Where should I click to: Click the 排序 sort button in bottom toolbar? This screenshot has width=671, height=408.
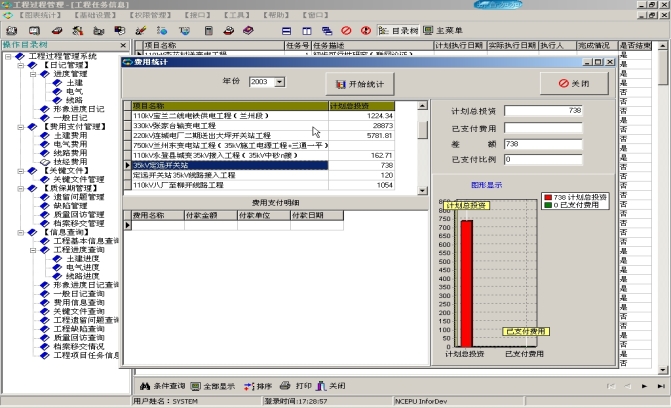pyautogui.click(x=258, y=386)
